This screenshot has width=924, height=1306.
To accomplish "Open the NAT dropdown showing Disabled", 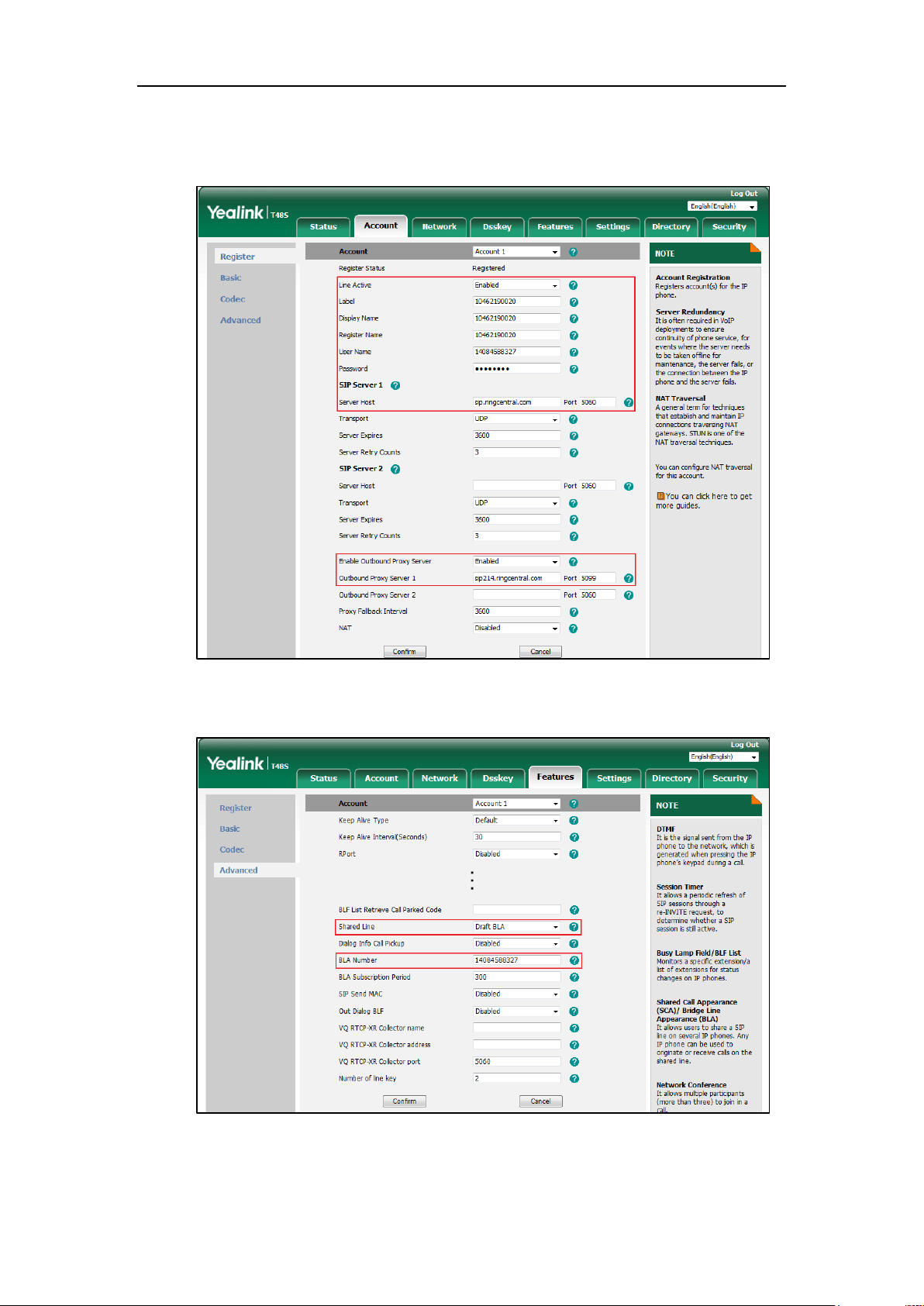I will [x=516, y=629].
